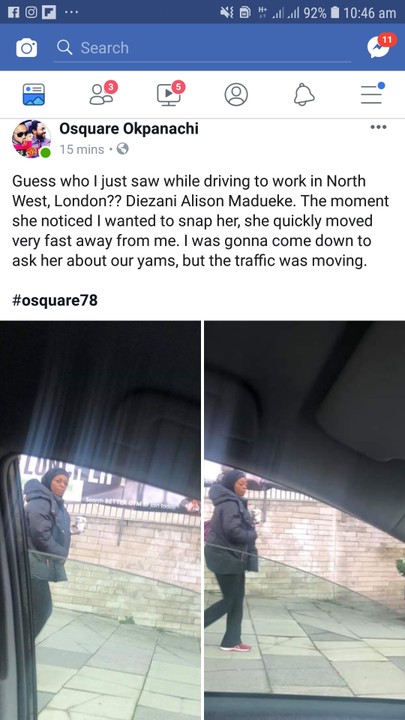Expand the post options three-dot menu

378,127
